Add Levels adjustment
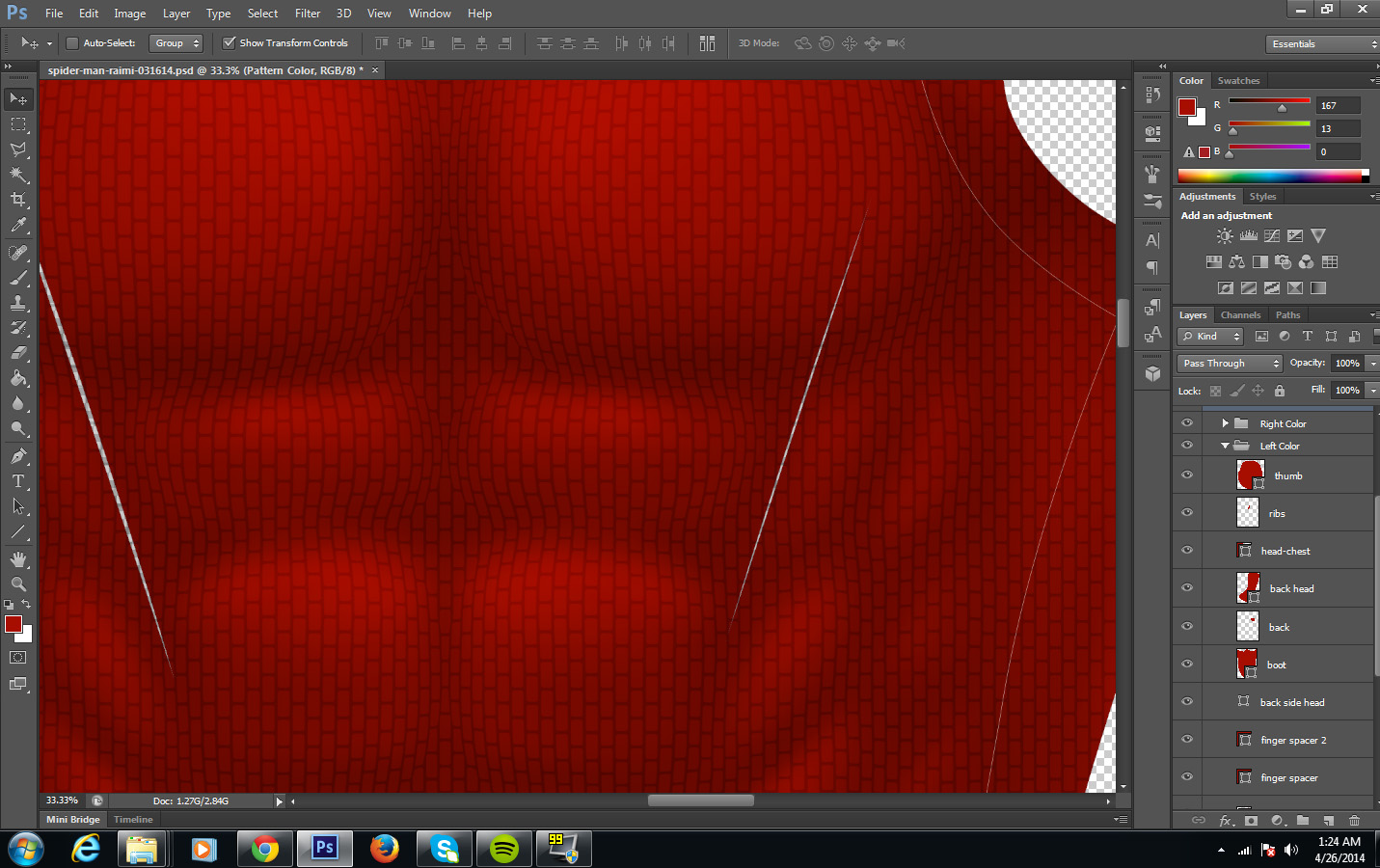Image resolution: width=1380 pixels, height=868 pixels. 1248,235
